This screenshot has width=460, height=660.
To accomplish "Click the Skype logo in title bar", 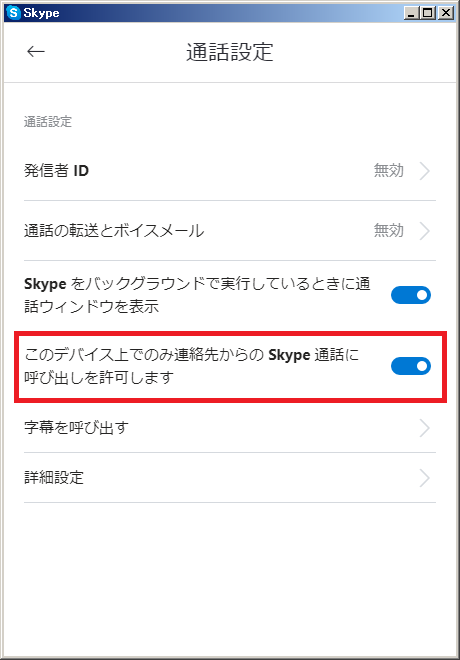I will (13, 13).
